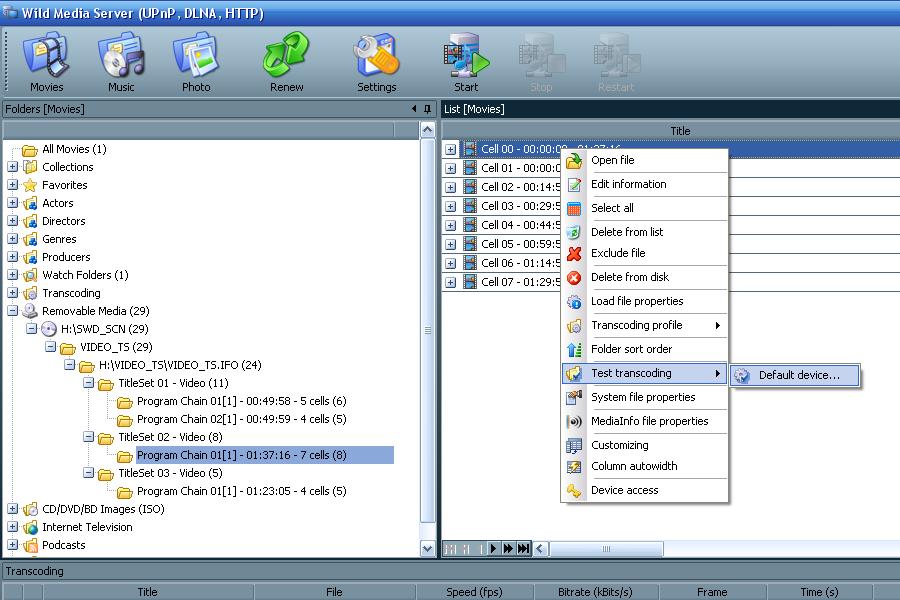
Task: Click the skip-to-end playback button
Action: (x=523, y=549)
